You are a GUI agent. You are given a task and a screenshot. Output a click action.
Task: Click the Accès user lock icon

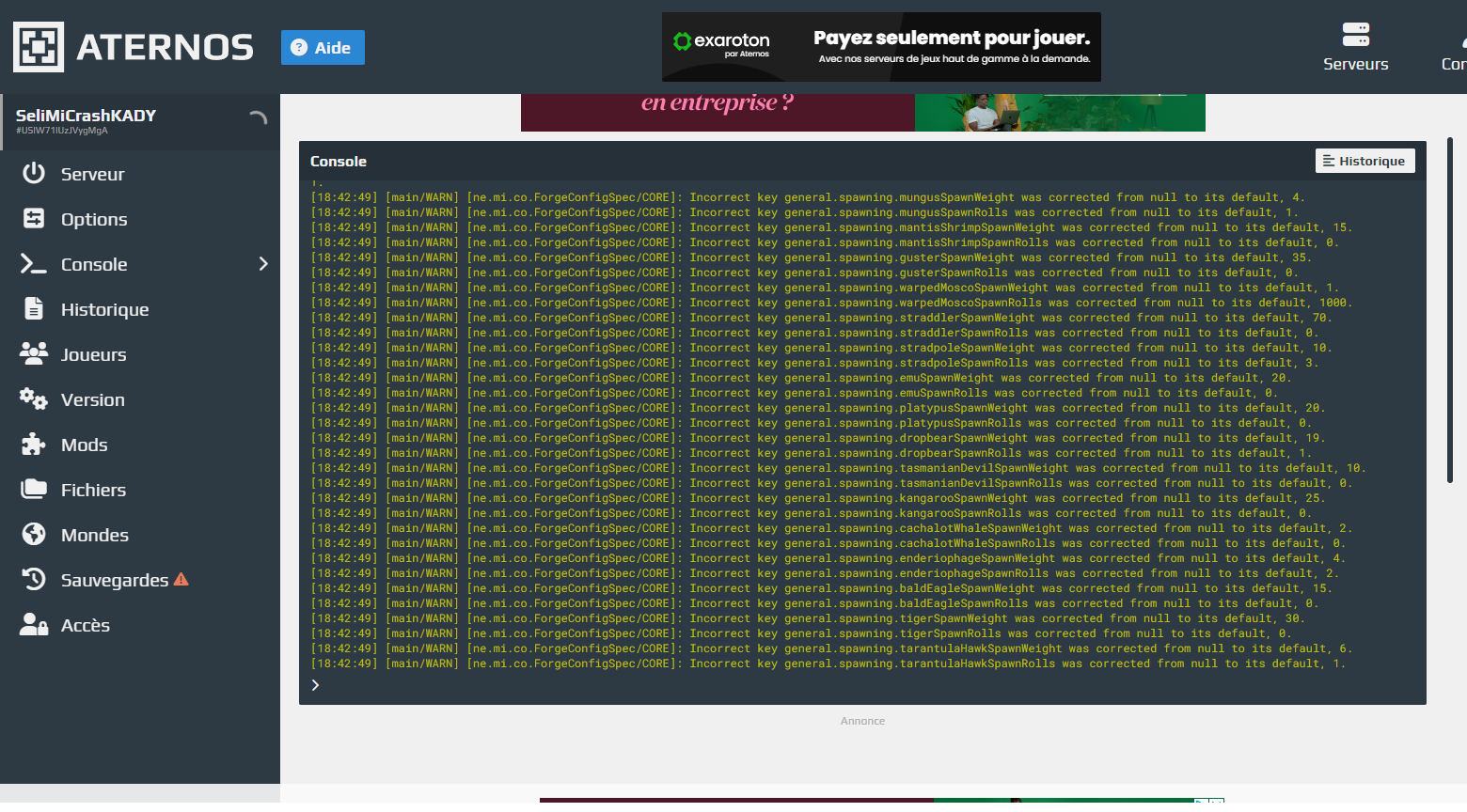[x=34, y=624]
